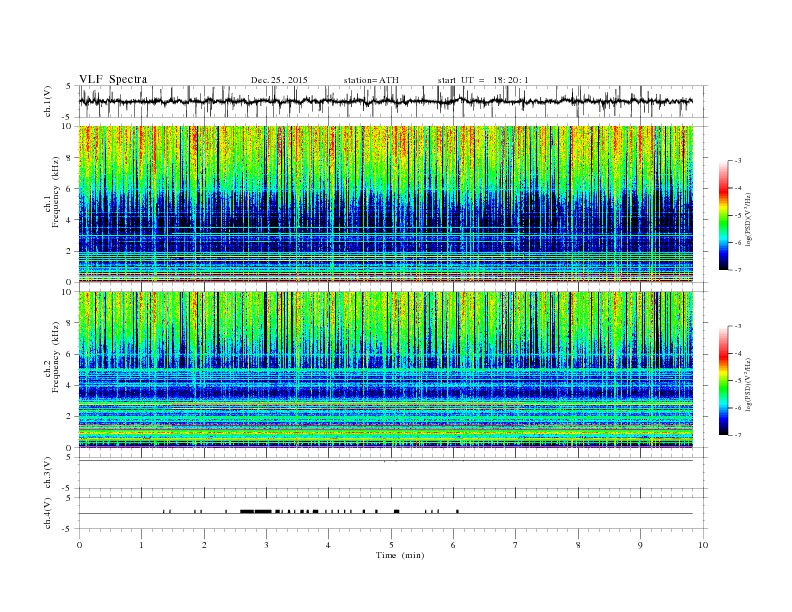Screen dimensions: 792x612
Task: Click the "ch.4(V)" axis label
Action: 48,513
